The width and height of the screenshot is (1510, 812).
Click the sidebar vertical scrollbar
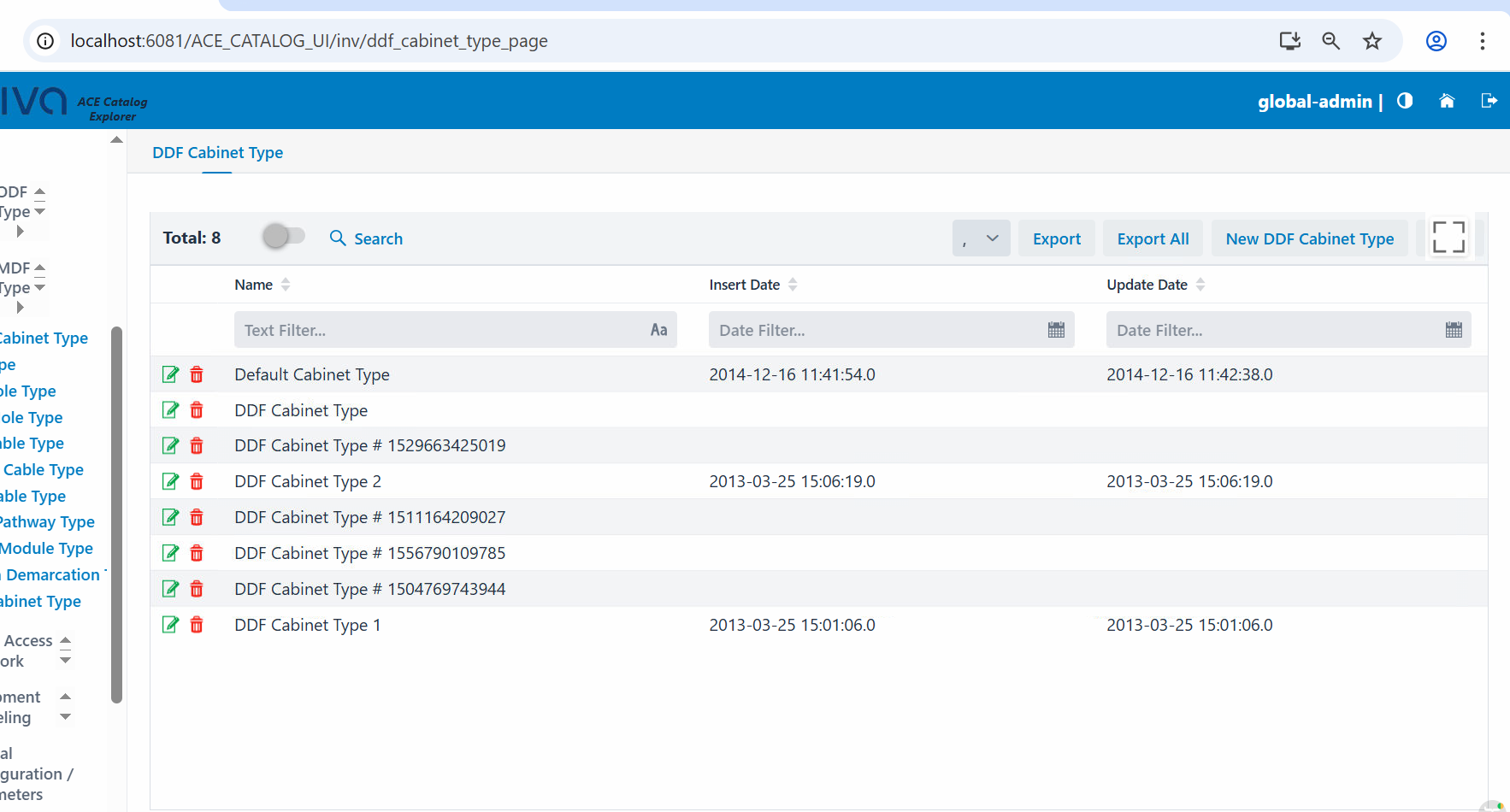(x=117, y=513)
